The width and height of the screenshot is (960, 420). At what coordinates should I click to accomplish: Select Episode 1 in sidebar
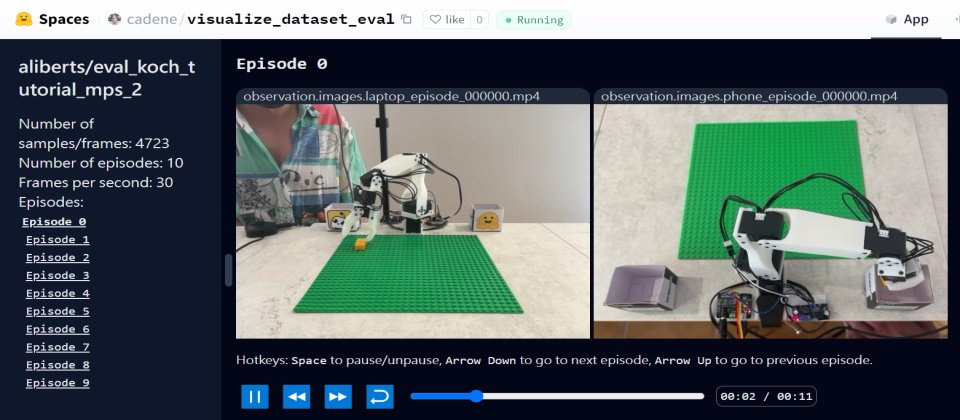58,239
